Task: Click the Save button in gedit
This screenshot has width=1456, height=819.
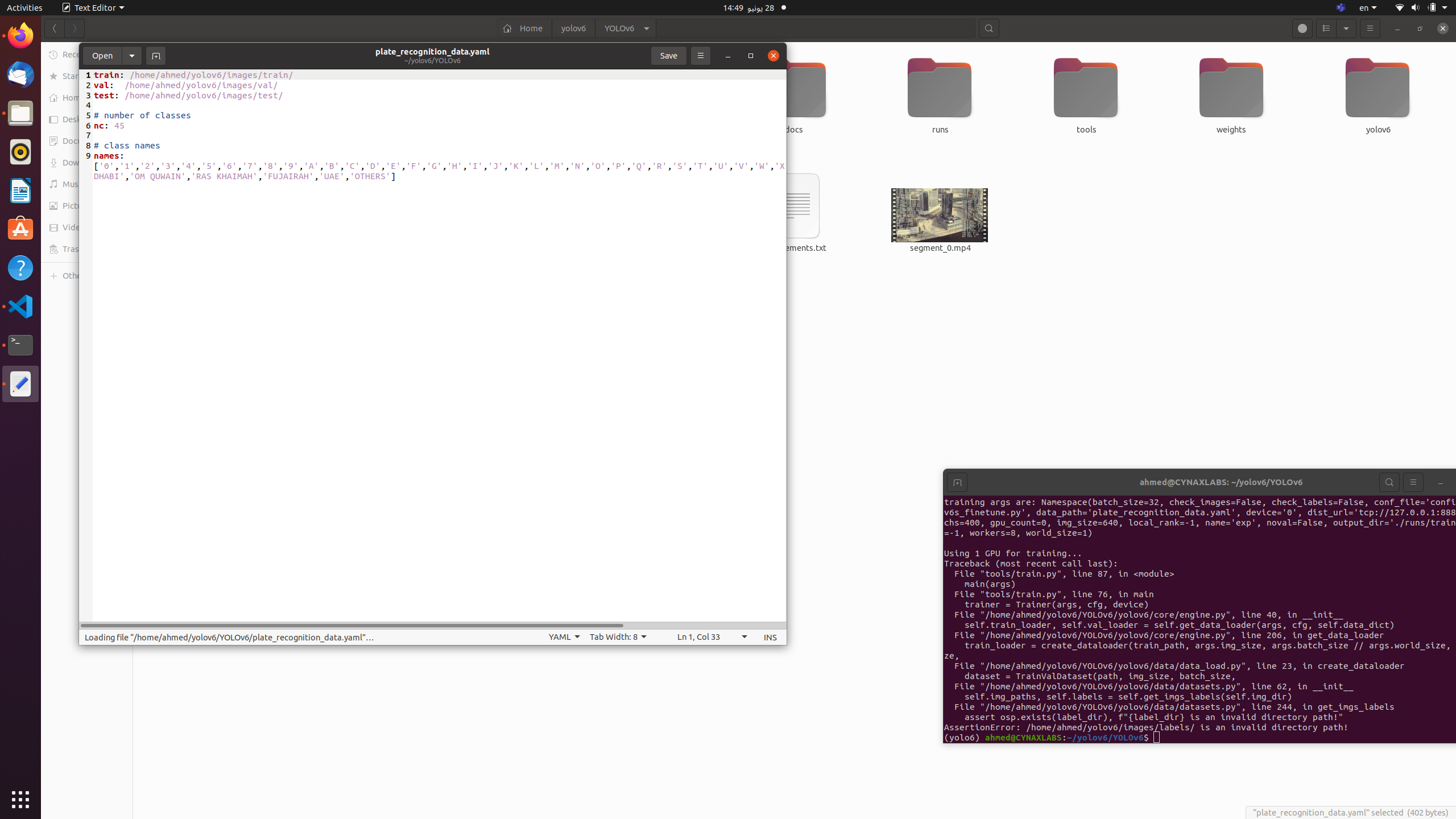Action: (x=668, y=55)
